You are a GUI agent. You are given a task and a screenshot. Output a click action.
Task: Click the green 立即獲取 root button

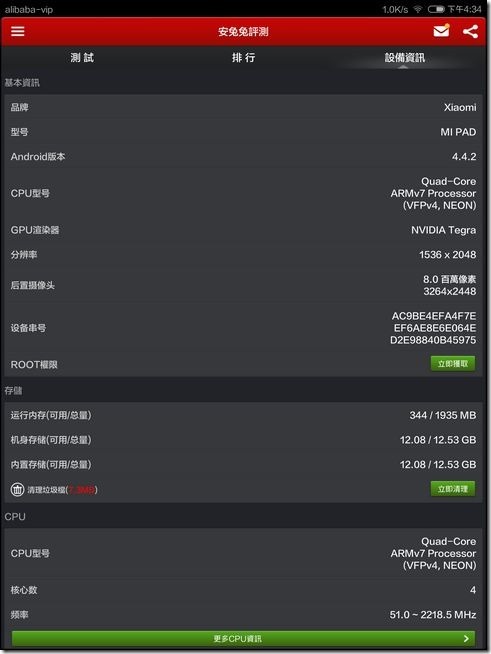pyautogui.click(x=453, y=364)
